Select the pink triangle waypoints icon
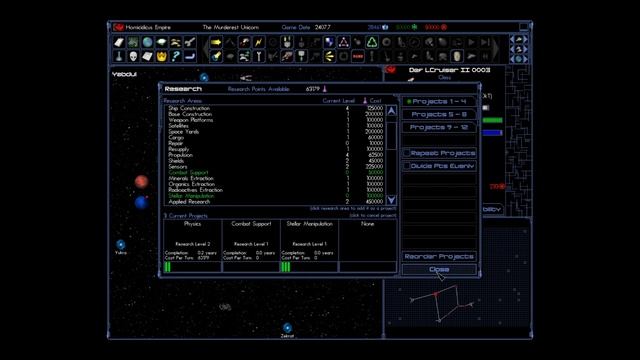Screen dimensions: 640x360 [343, 42]
